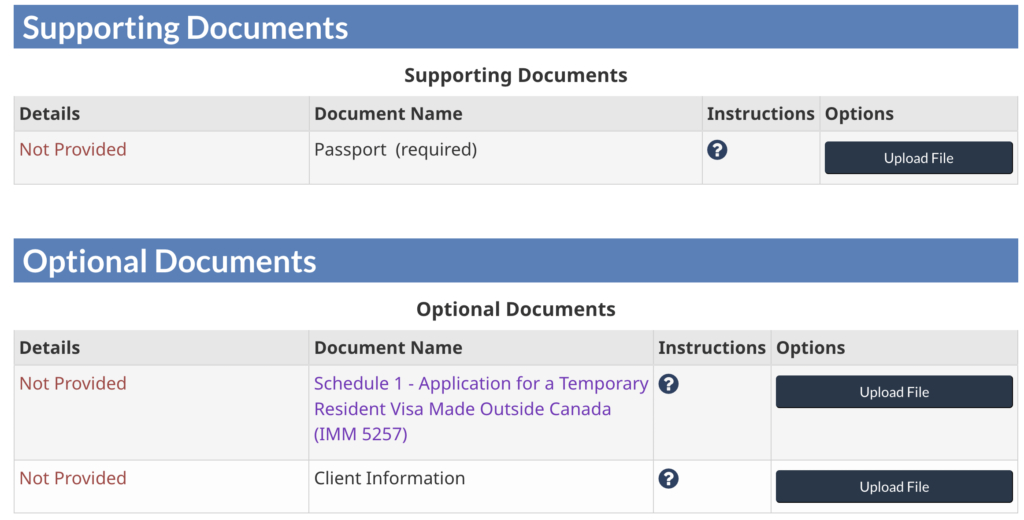1024x520 pixels.
Task: Open the Passport instructions help icon
Action: (x=717, y=150)
